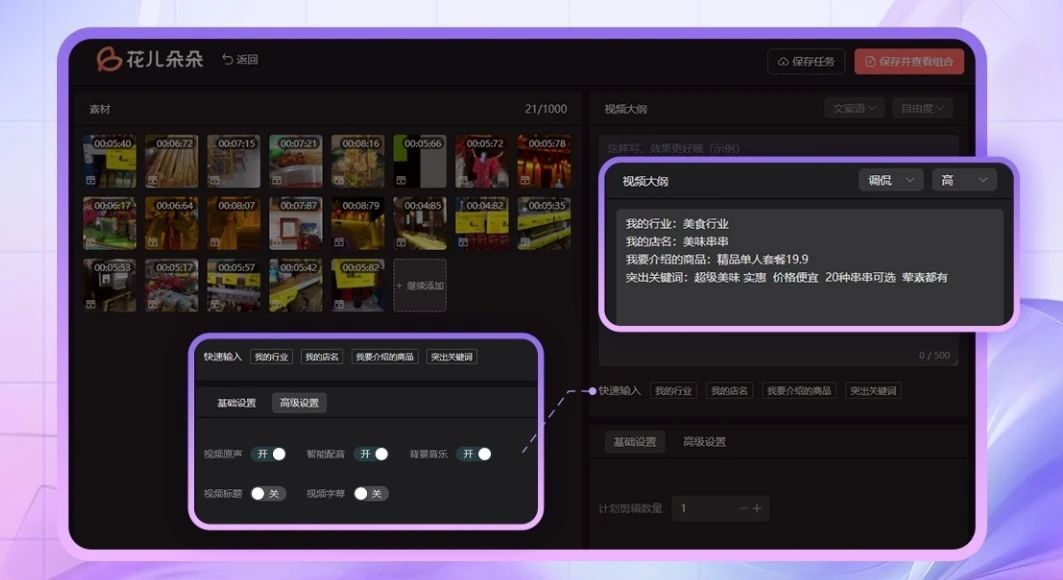
Task: Click the line starting 突出关键词：超级美味
Action: click(786, 277)
